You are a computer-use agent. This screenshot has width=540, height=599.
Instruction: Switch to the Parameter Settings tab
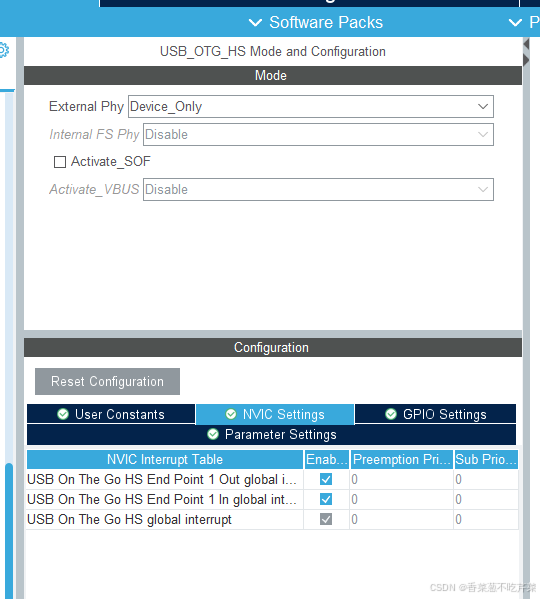[272, 434]
